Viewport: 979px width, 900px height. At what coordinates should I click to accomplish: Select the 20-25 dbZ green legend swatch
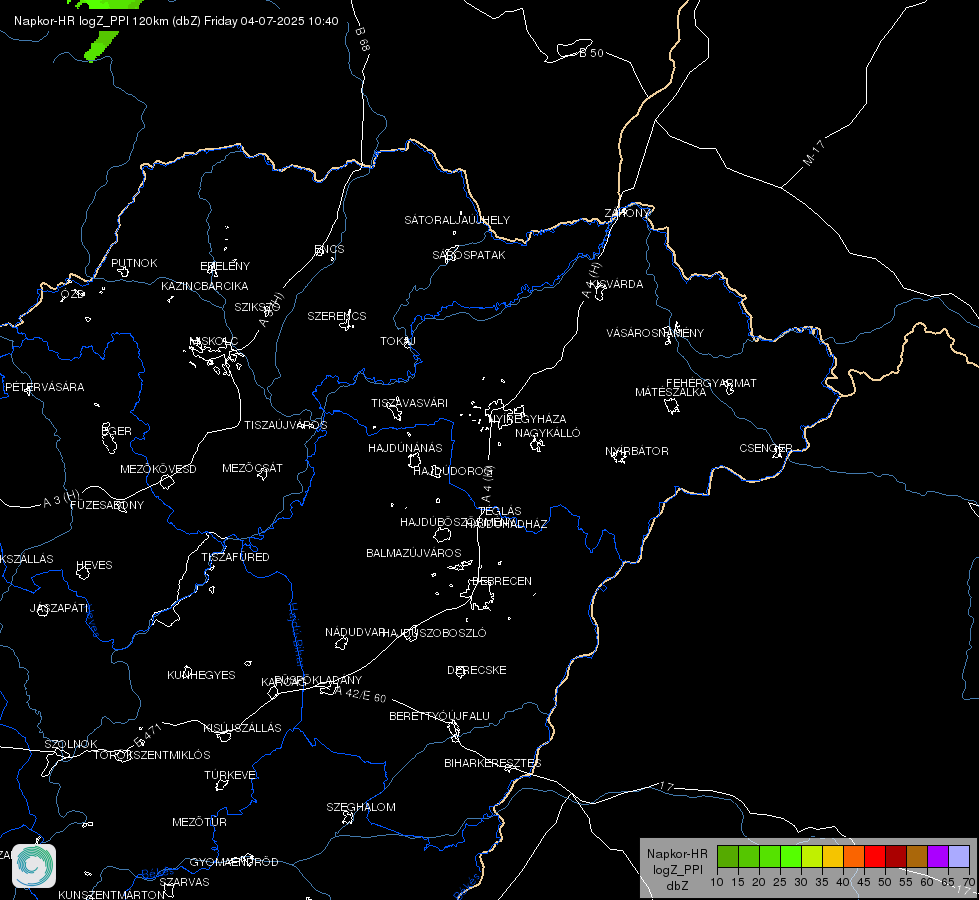click(770, 856)
